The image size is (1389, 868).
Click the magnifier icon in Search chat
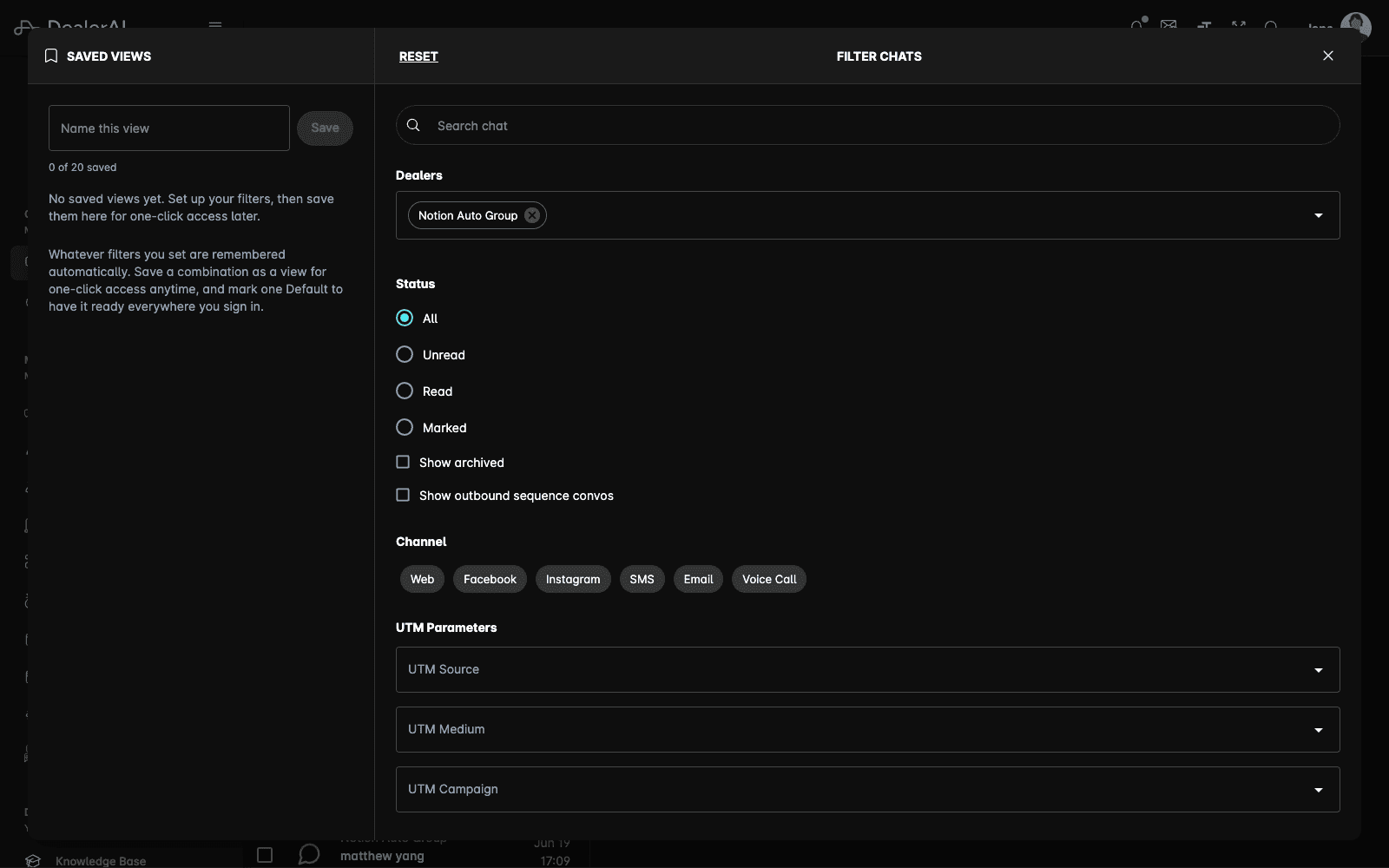point(413,125)
